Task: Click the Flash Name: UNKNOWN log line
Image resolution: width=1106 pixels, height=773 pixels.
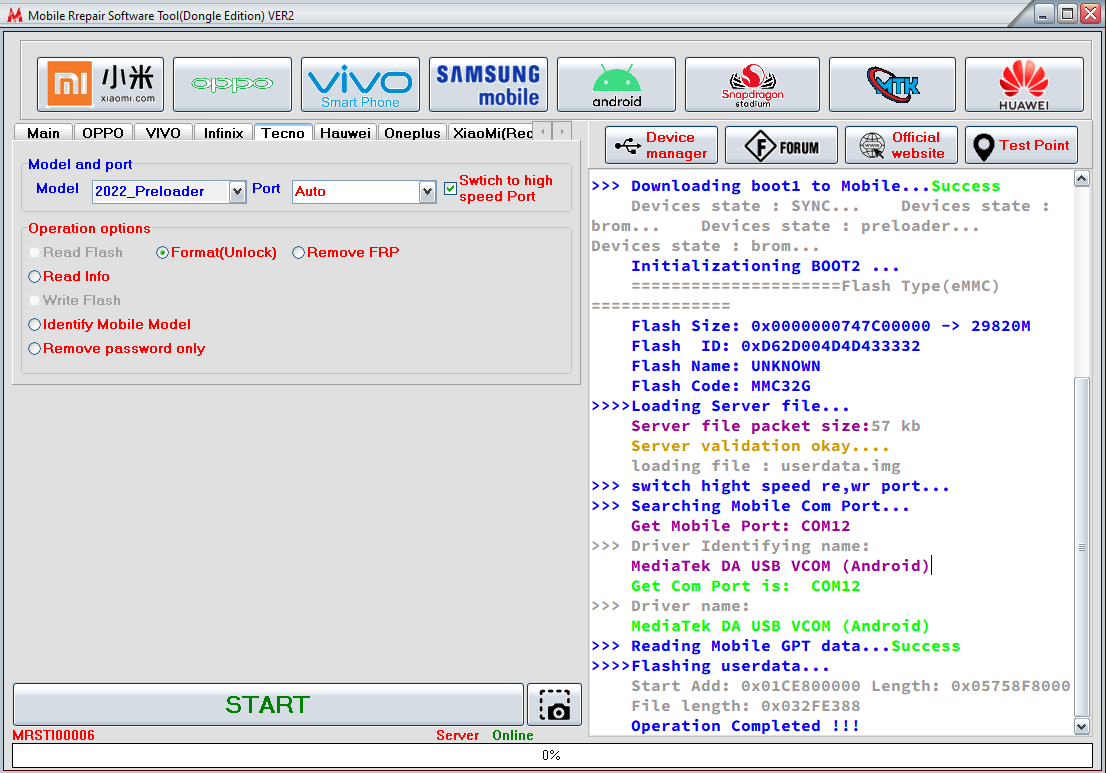Action: click(x=726, y=366)
